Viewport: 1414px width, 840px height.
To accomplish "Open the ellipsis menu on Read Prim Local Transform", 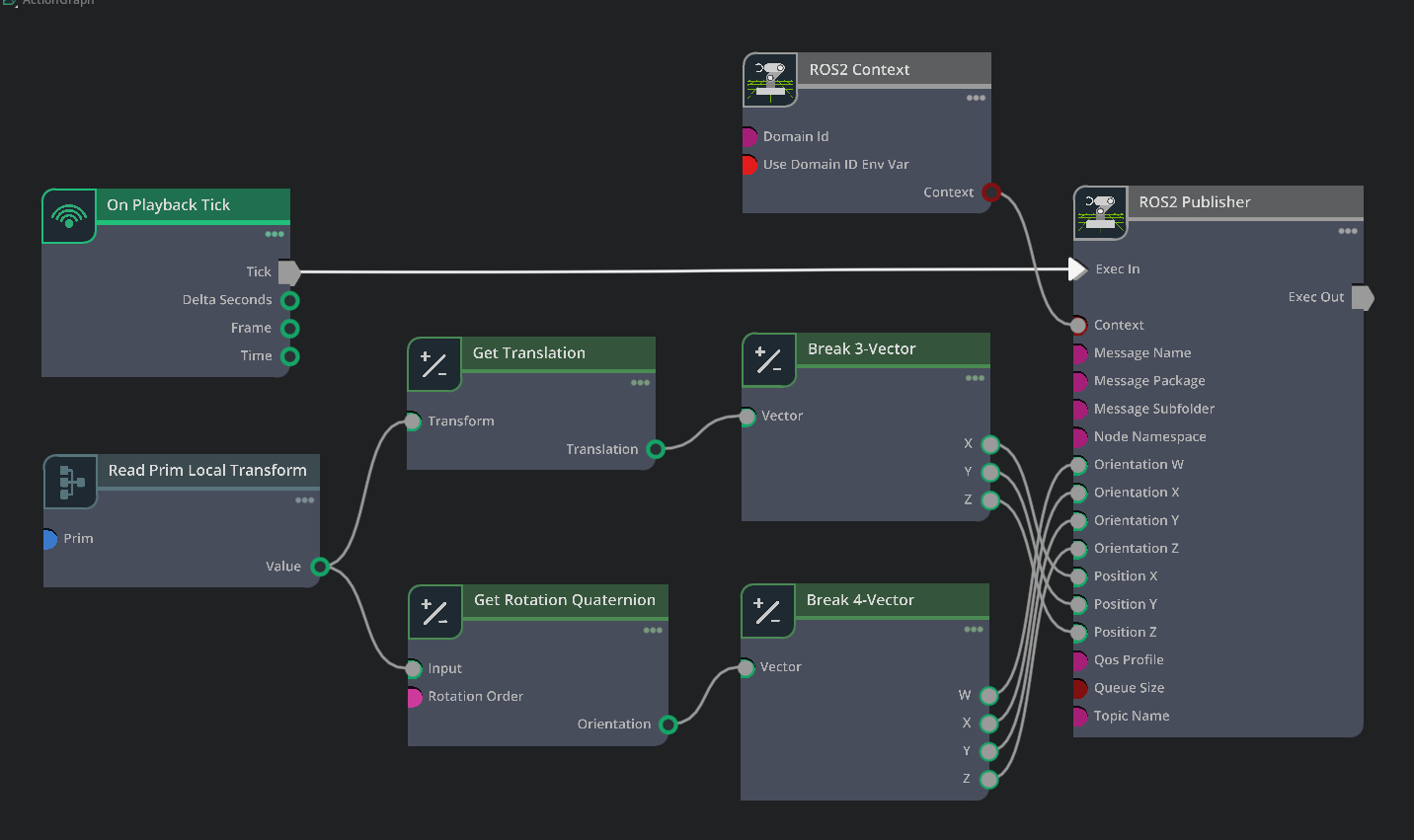I will pyautogui.click(x=304, y=499).
